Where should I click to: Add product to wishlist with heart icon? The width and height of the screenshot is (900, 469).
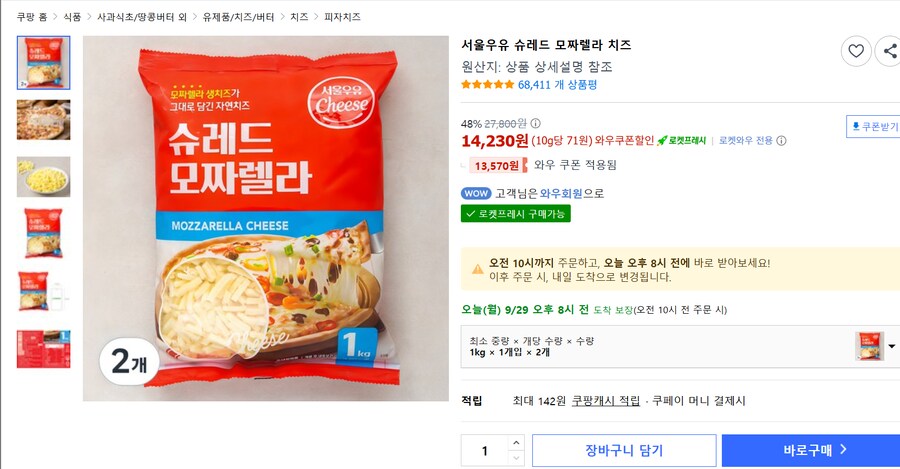[856, 51]
